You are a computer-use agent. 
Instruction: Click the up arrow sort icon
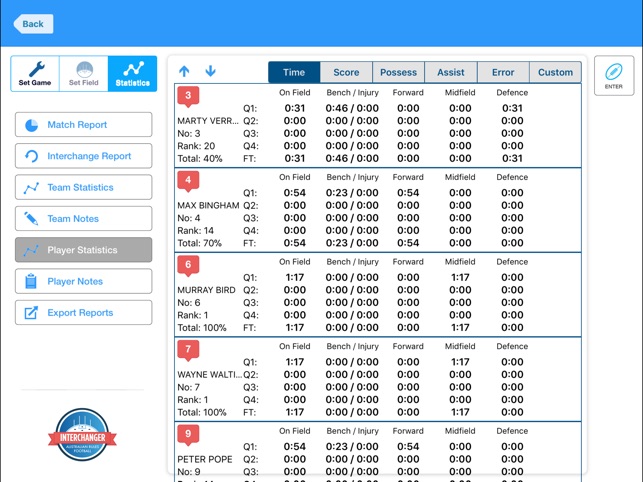[184, 71]
